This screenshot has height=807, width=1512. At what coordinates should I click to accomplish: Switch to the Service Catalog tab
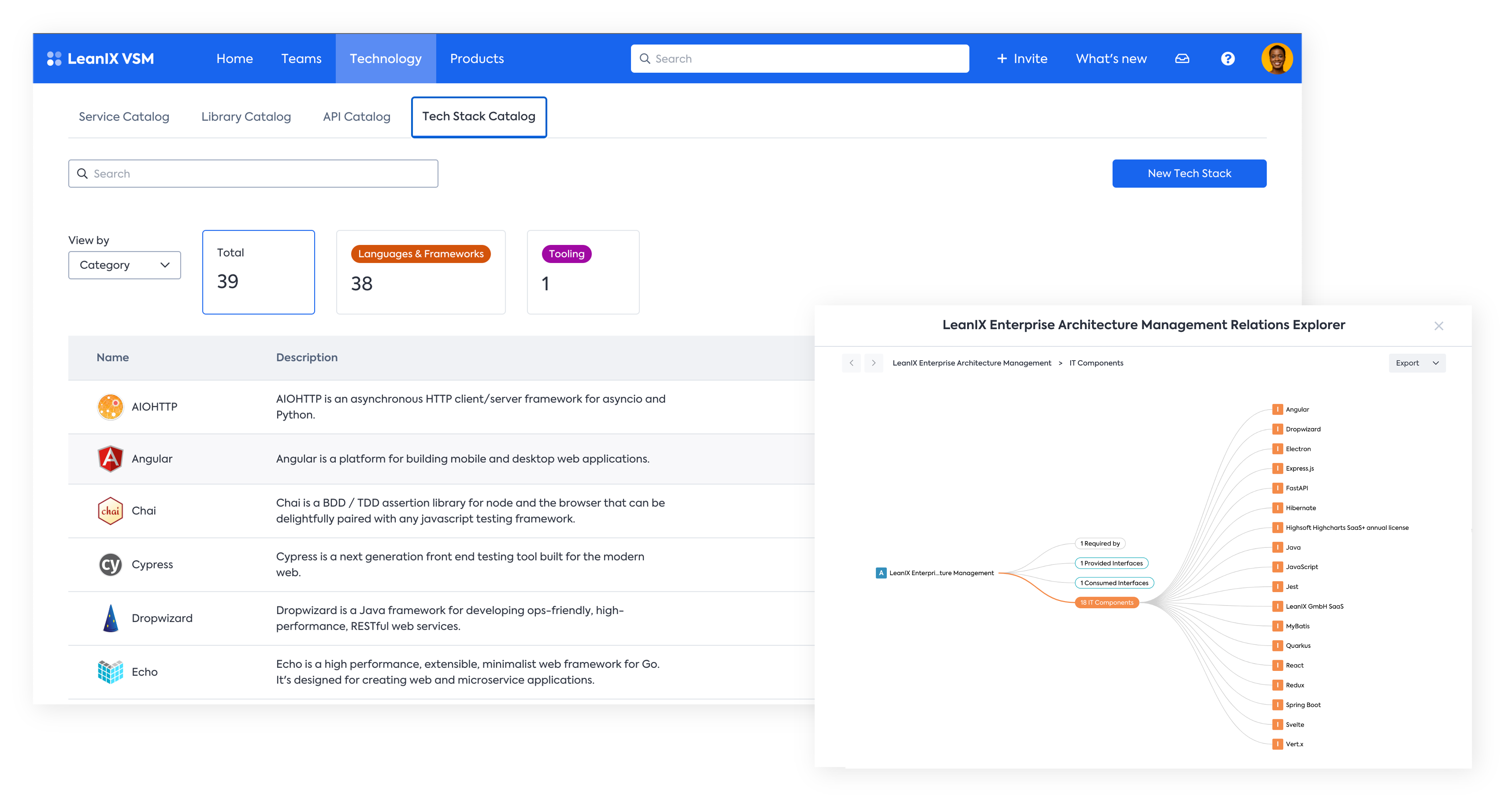(124, 117)
